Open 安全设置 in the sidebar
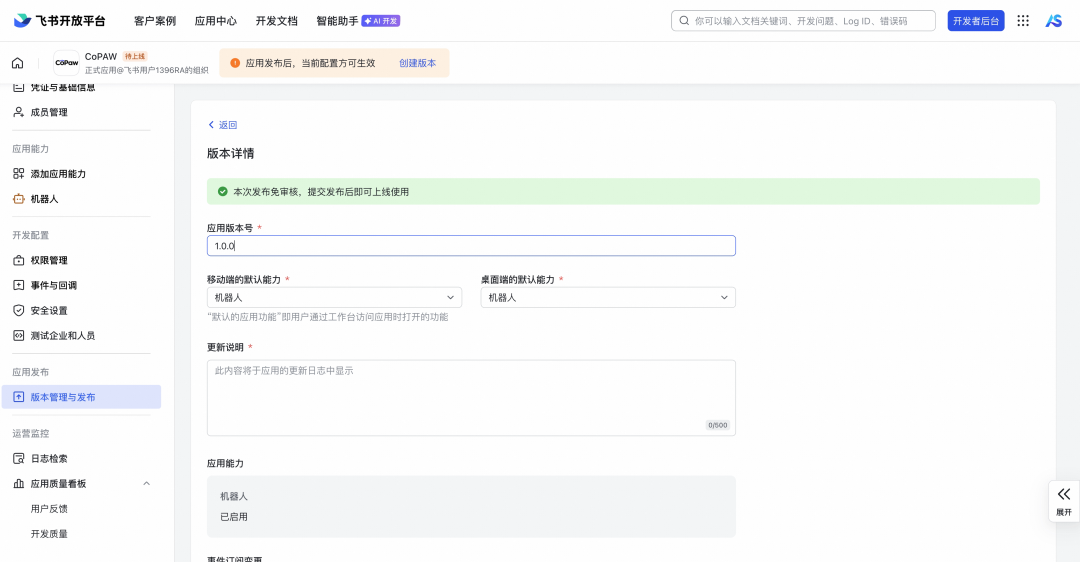 tap(49, 310)
